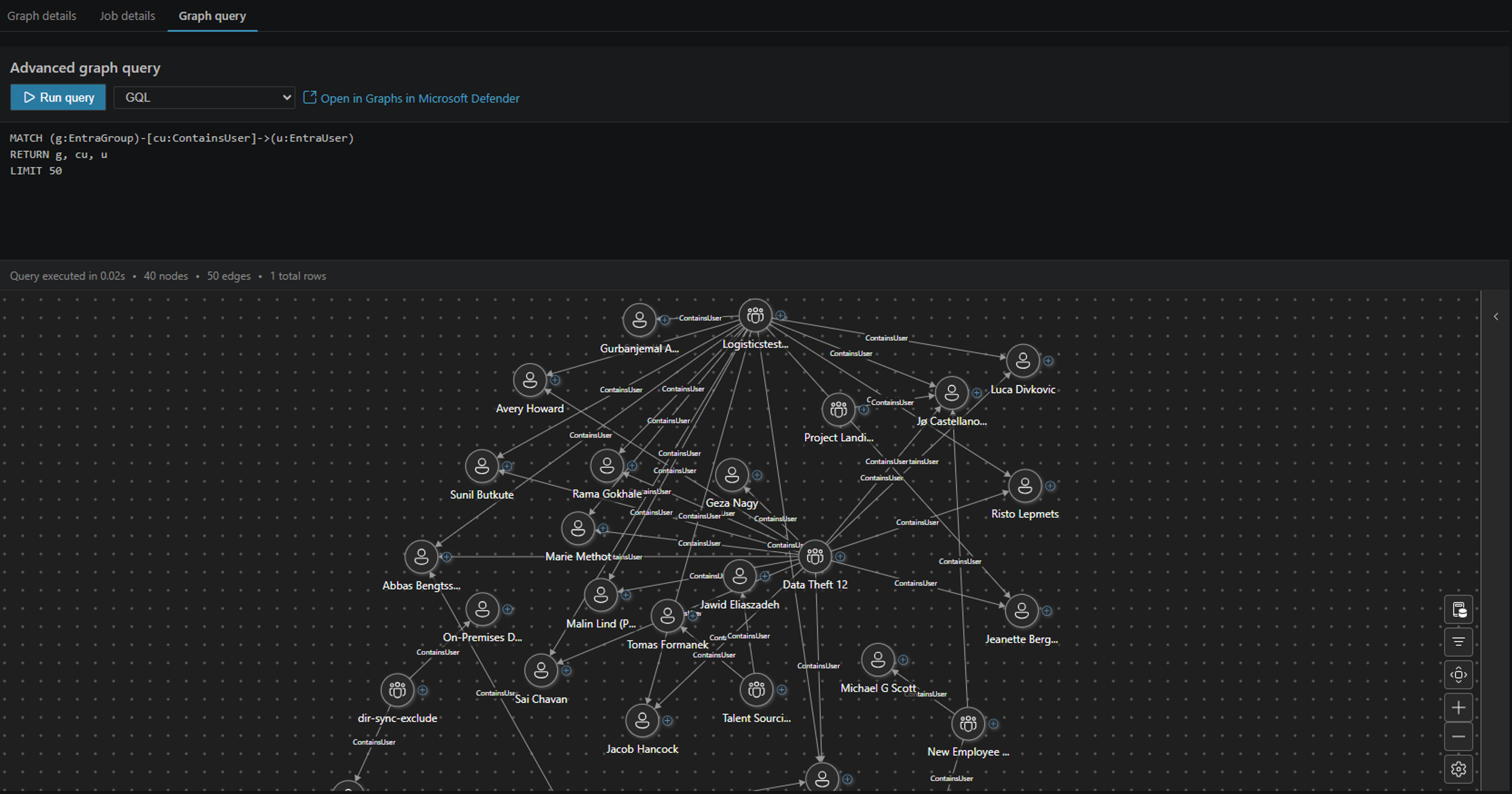This screenshot has width=1512, height=794.
Task: Click the Jacob Hancock user node
Action: [642, 721]
